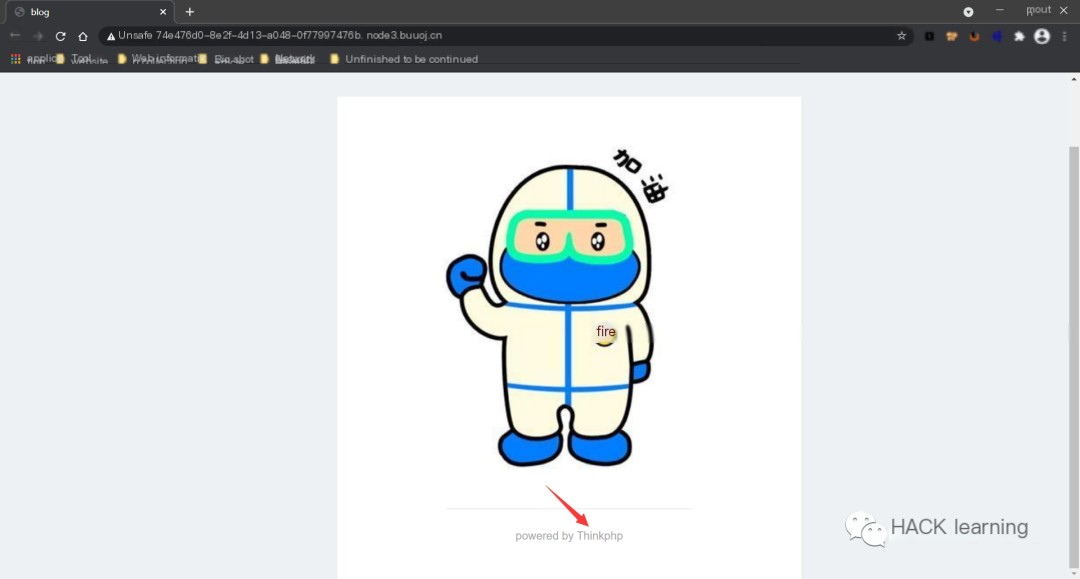The height and width of the screenshot is (579, 1080).
Task: Open the Network bookmark folder
Action: coord(287,59)
